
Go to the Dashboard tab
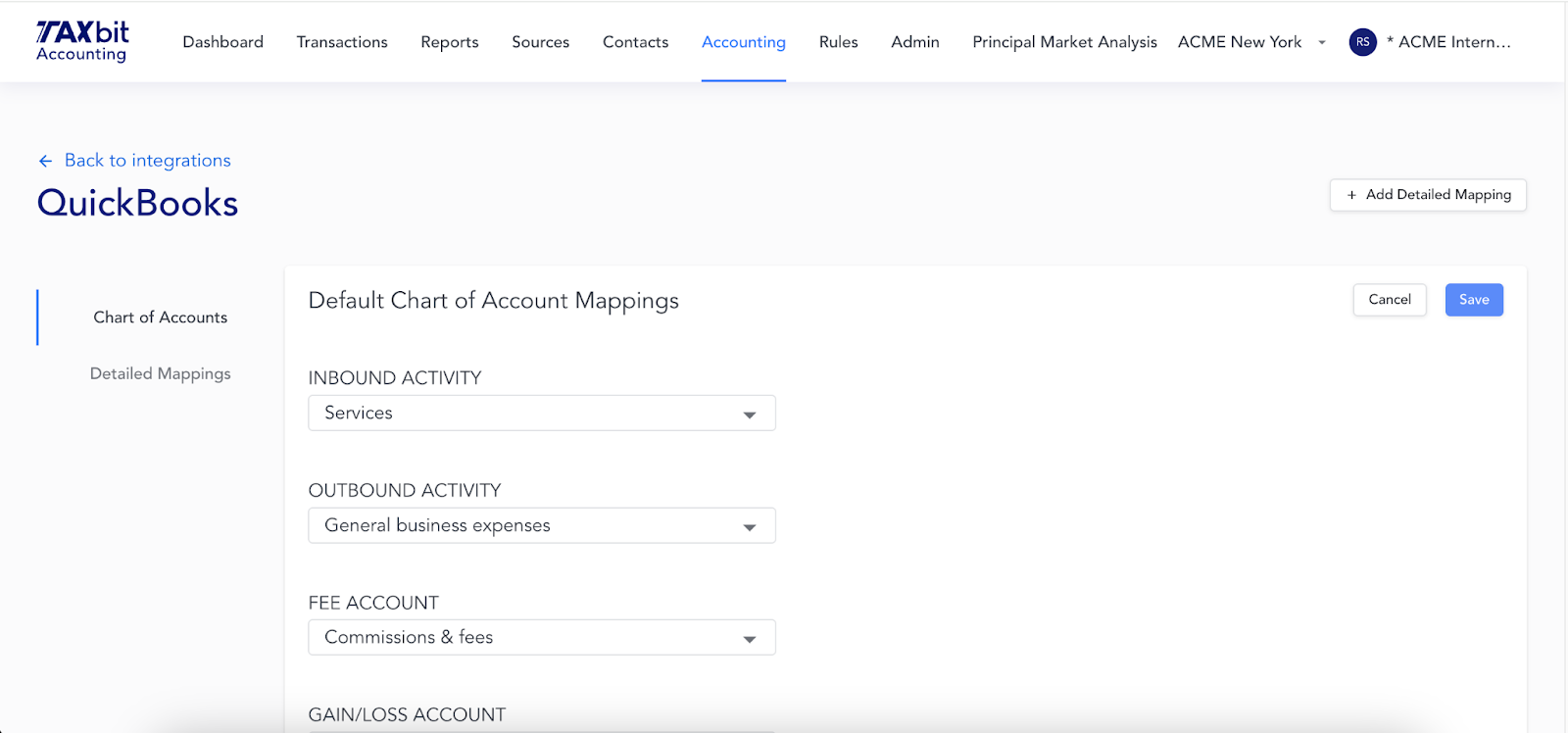[222, 42]
